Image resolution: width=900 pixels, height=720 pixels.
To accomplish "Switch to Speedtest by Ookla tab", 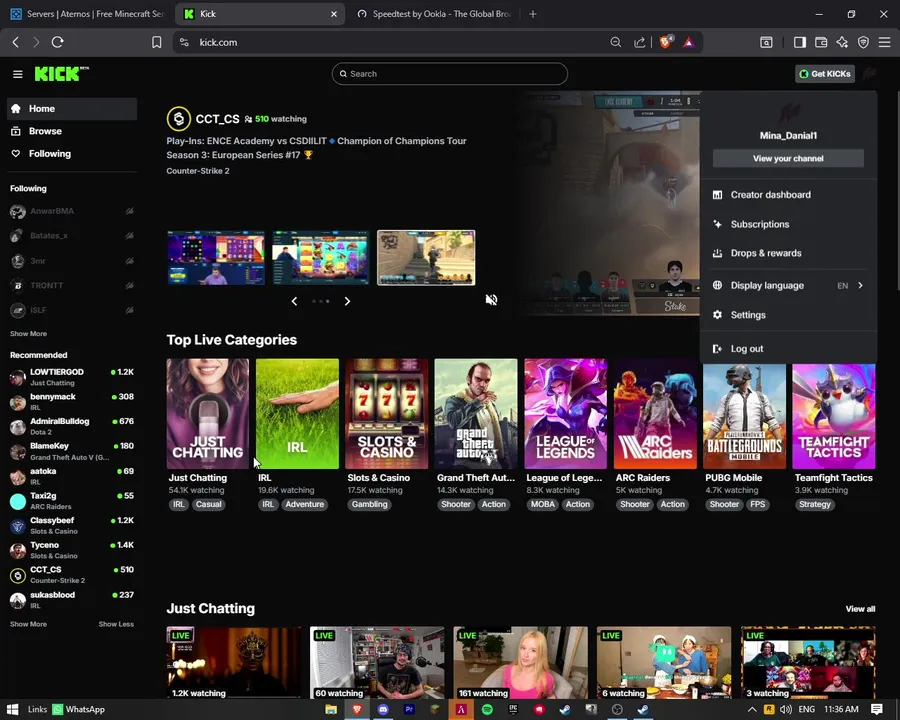I will [x=433, y=14].
